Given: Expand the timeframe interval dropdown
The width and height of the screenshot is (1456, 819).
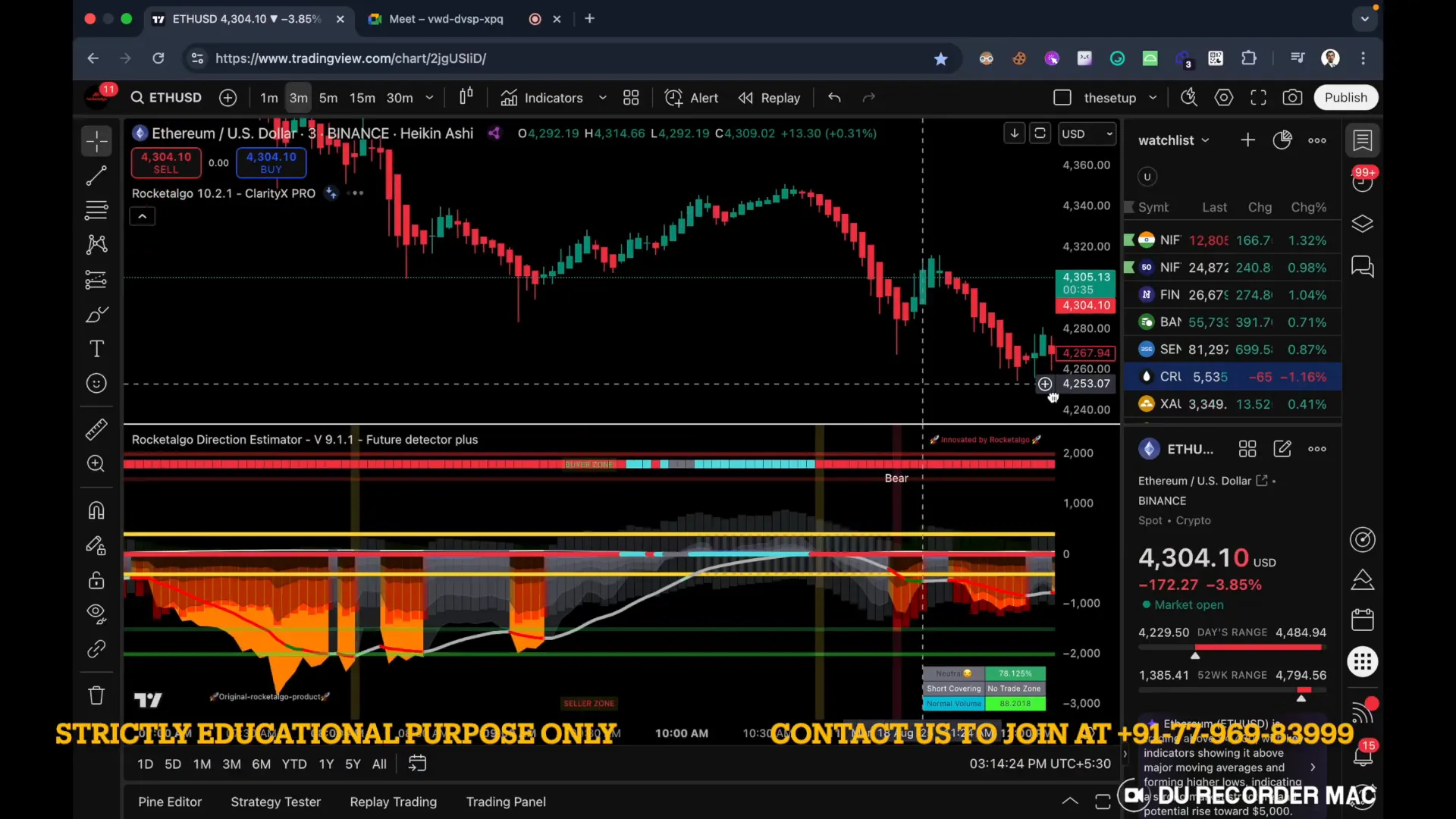Looking at the screenshot, I should click(x=429, y=98).
